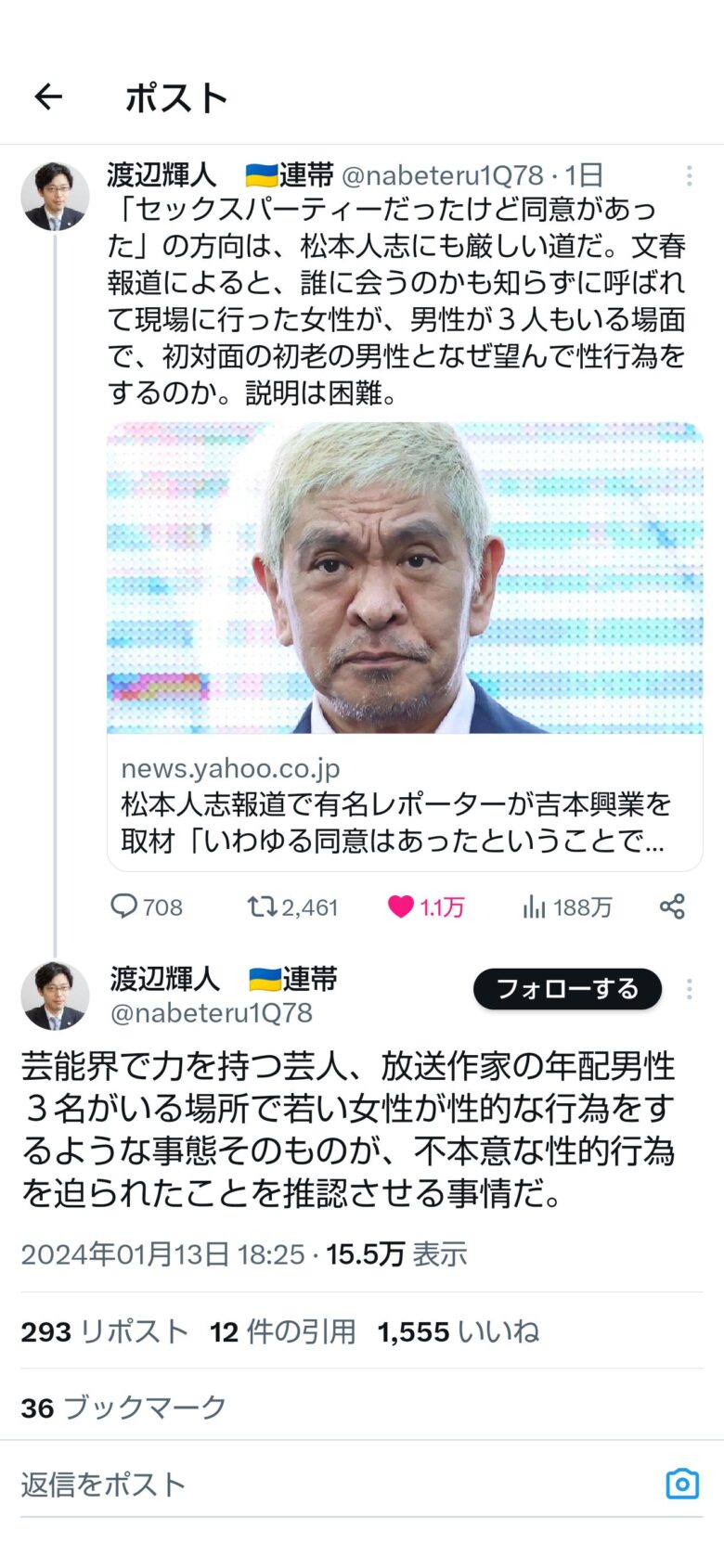Tap the share icon on first post

[x=672, y=906]
